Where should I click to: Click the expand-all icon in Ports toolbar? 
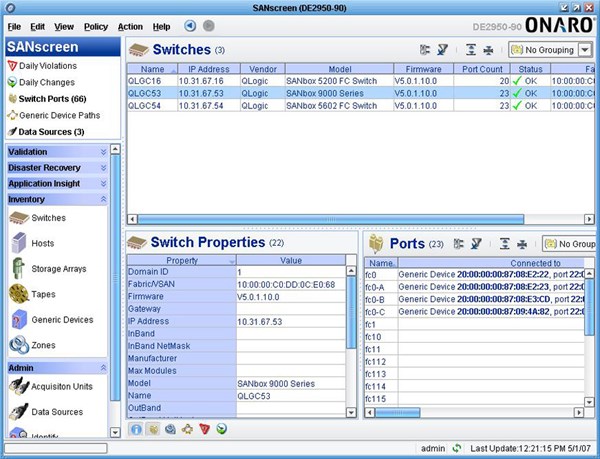[x=504, y=244]
